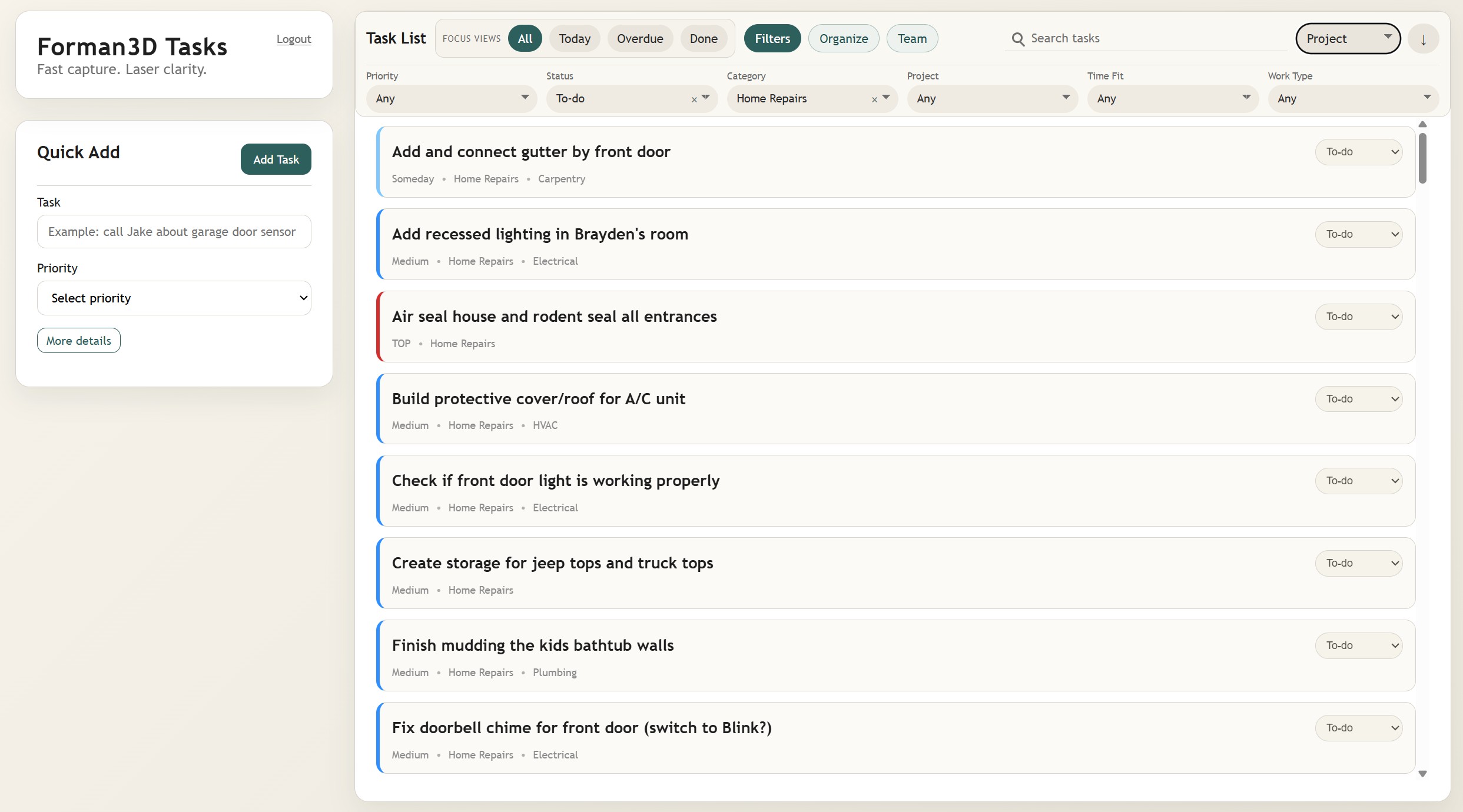Change status of recessed lighting task
The height and width of the screenshot is (812, 1463).
click(x=1359, y=234)
